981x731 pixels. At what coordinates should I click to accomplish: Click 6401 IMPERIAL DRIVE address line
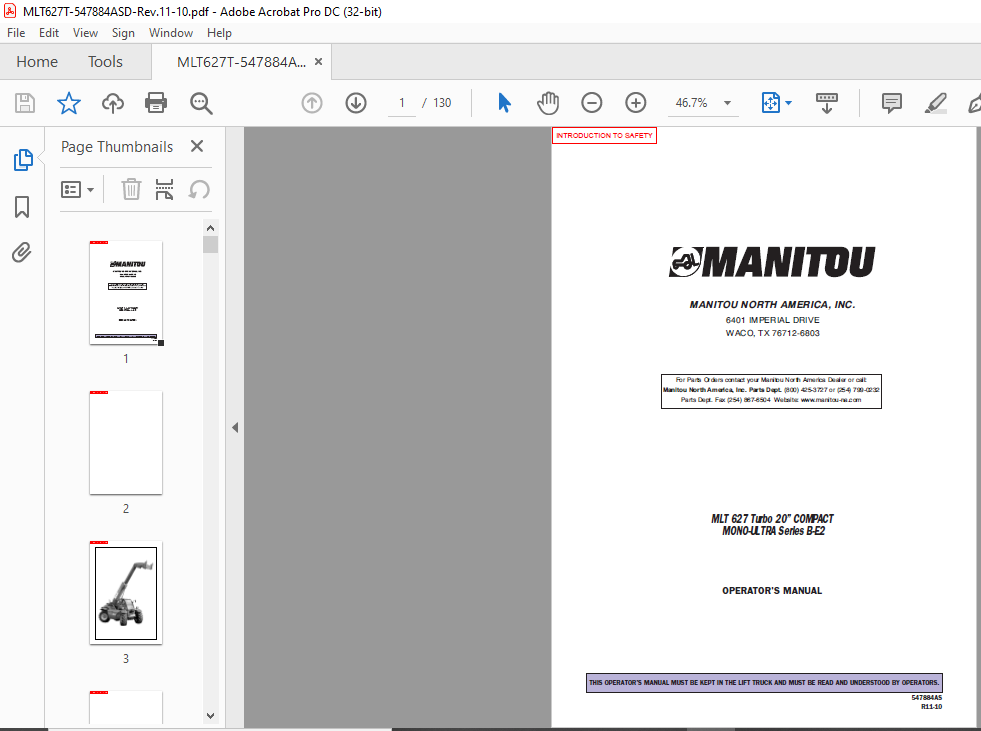772,320
